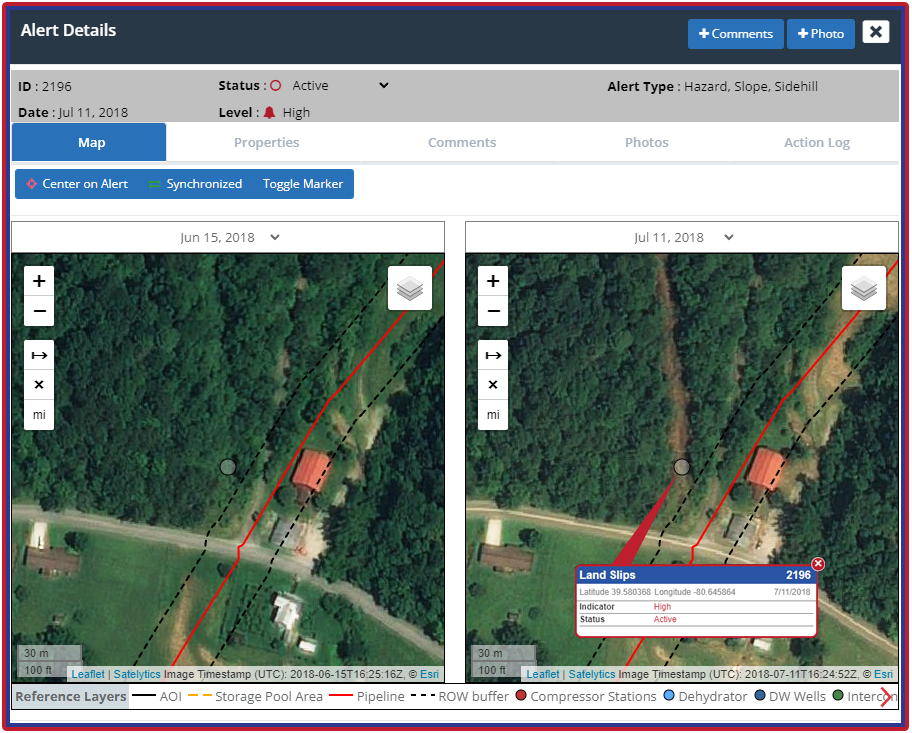Open the layers control on left map
This screenshot has width=912, height=733.
pyautogui.click(x=410, y=288)
